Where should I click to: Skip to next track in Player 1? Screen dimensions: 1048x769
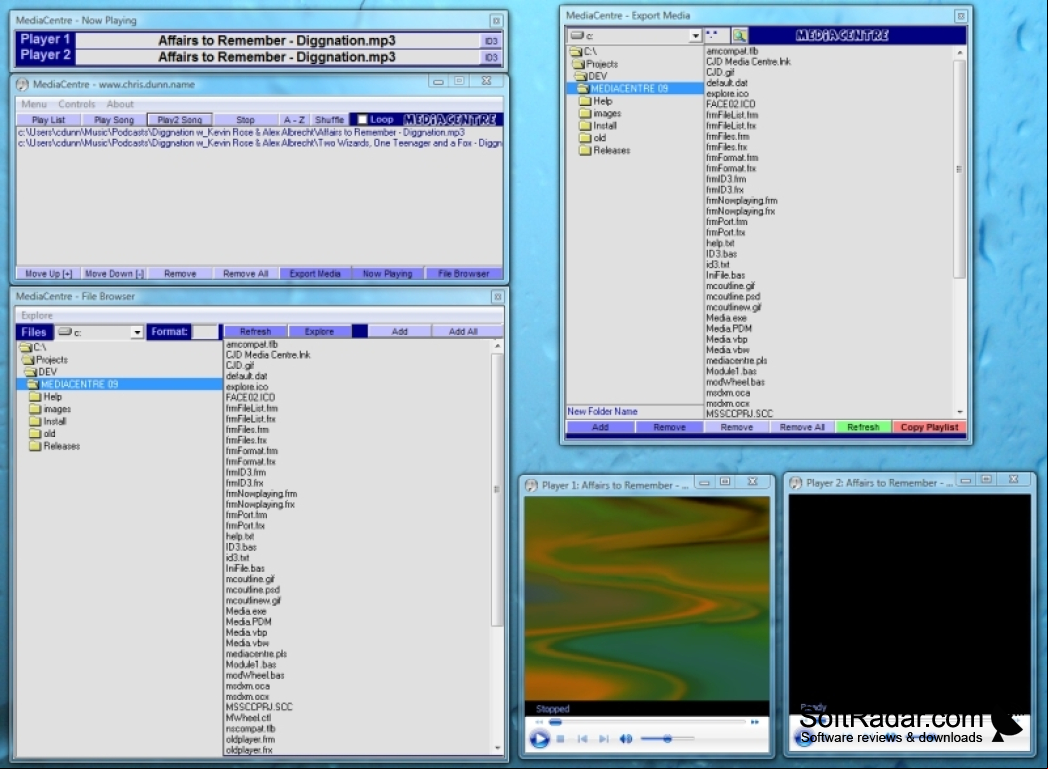coord(604,739)
